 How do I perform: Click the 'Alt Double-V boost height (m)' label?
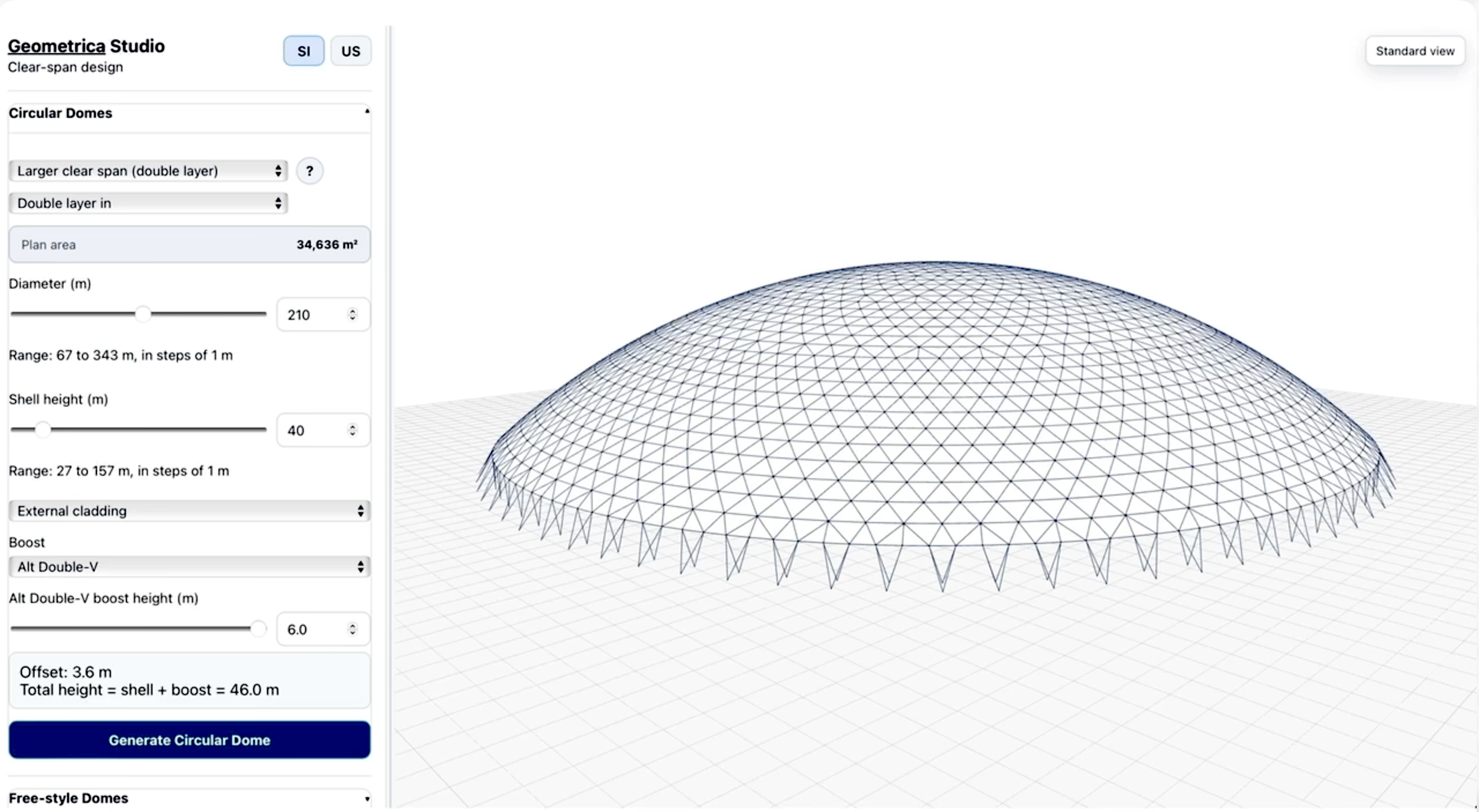pos(104,599)
